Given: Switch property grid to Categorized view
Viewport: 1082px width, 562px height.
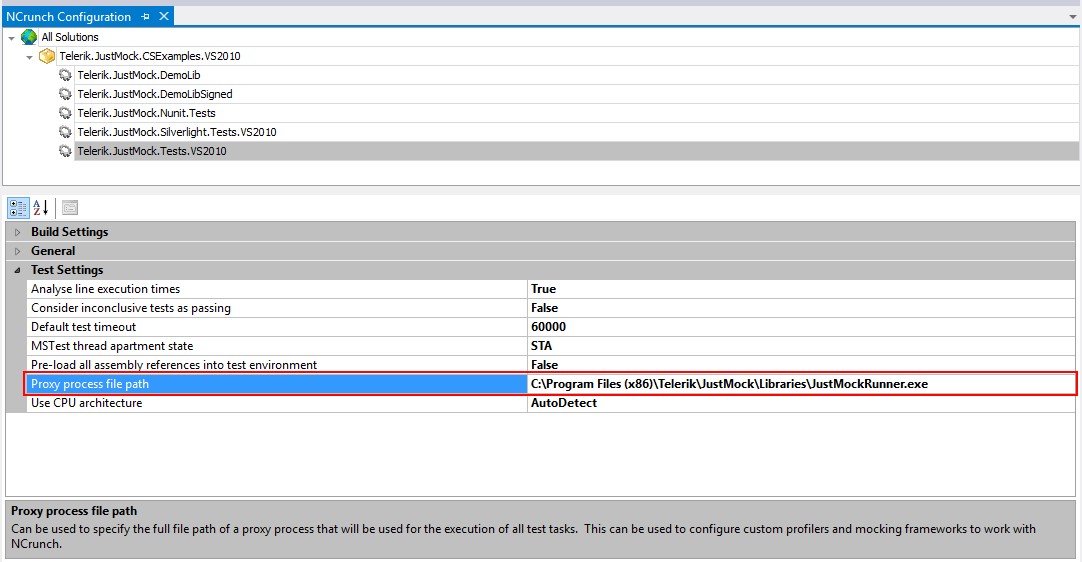Looking at the screenshot, I should click(19, 207).
